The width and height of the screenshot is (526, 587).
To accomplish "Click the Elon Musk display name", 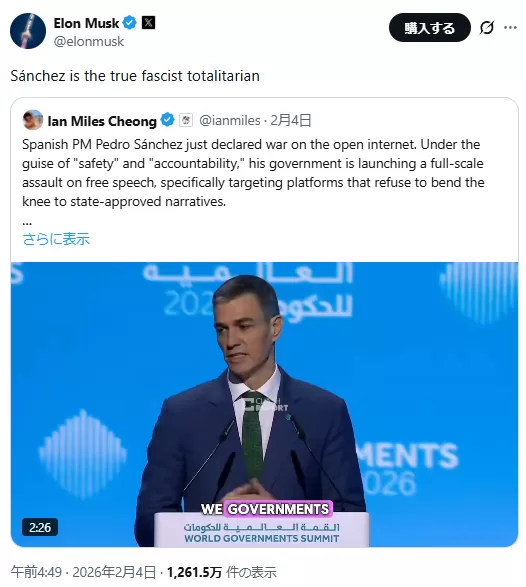I will coord(86,23).
